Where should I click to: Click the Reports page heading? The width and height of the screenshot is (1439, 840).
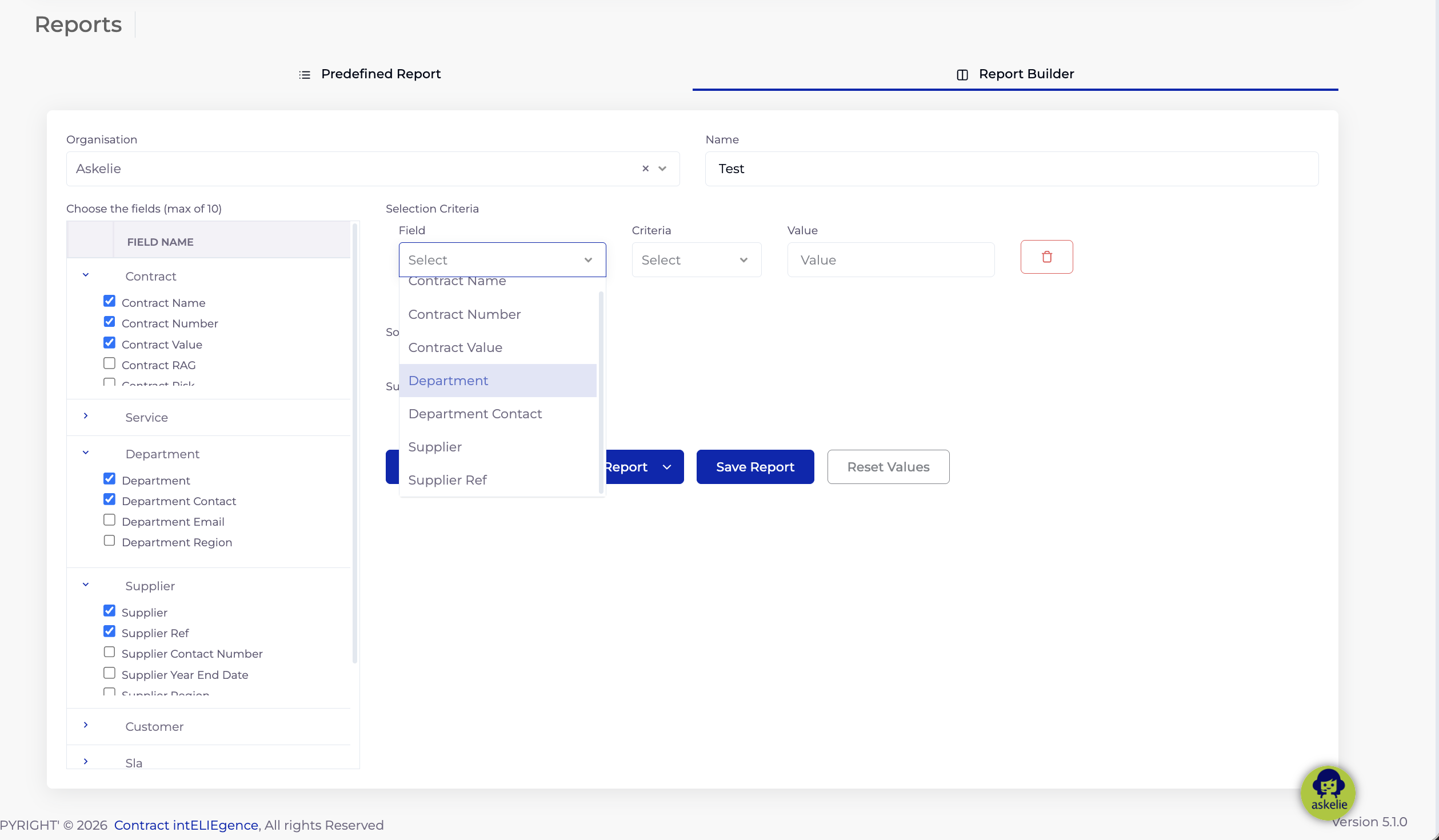click(78, 25)
